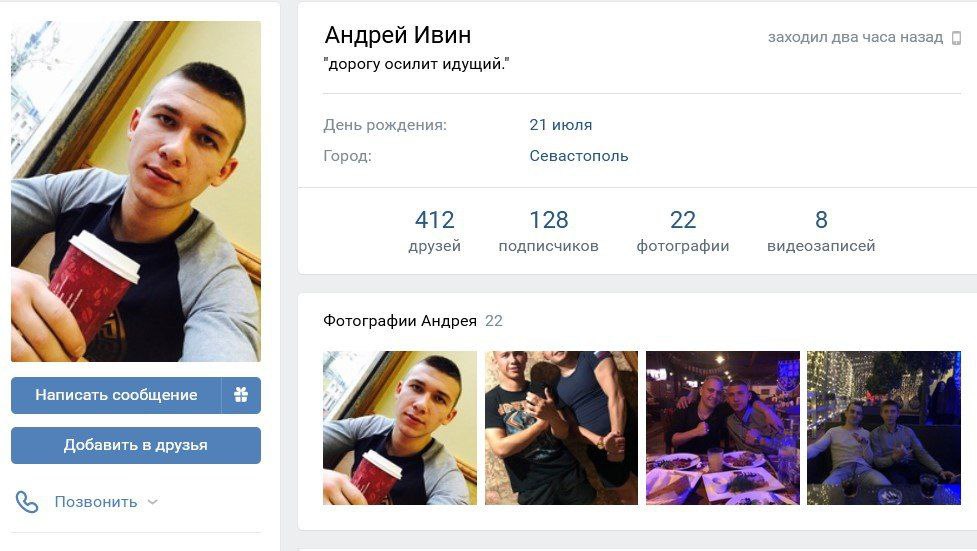Open the fourth thumbnail with night lights
This screenshot has width=977, height=551.
(884, 428)
